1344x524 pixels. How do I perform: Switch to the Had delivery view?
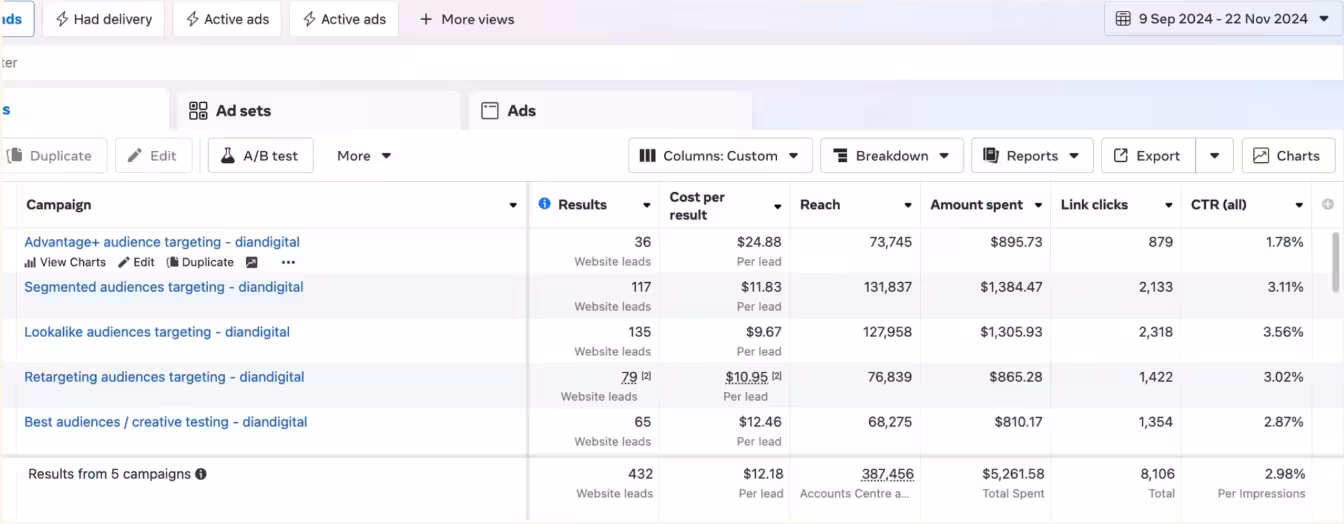click(104, 19)
